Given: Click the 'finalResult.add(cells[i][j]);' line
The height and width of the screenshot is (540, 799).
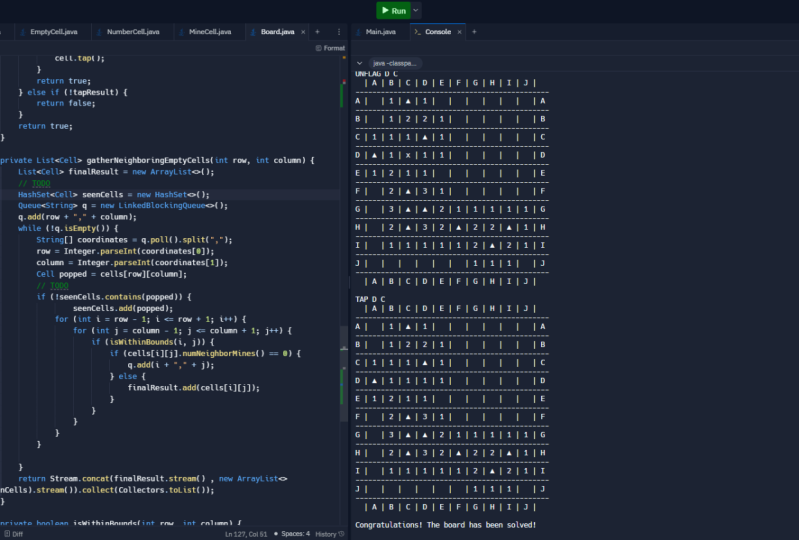Looking at the screenshot, I should pos(194,388).
